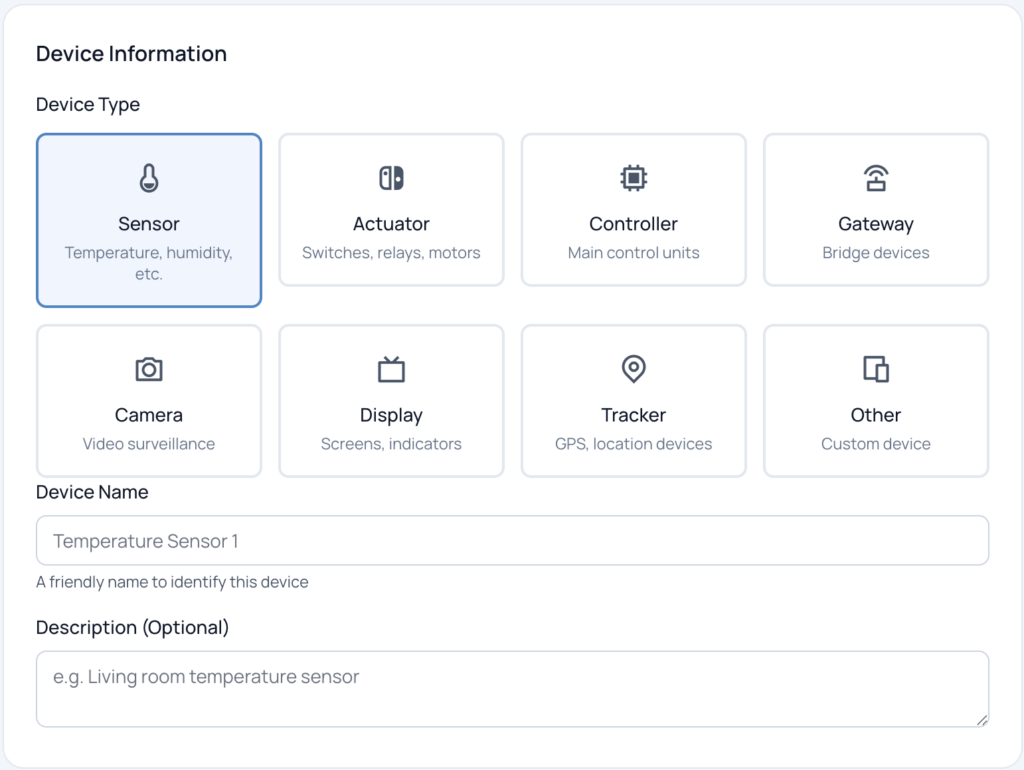
Task: Click the "Description (Optional)" field label
Action: click(132, 628)
